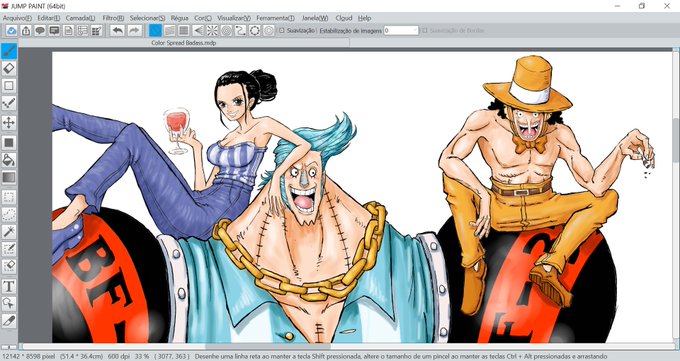Screen dimensions: 680x361
Task: Select the Dot tool
Action: click(x=9, y=86)
